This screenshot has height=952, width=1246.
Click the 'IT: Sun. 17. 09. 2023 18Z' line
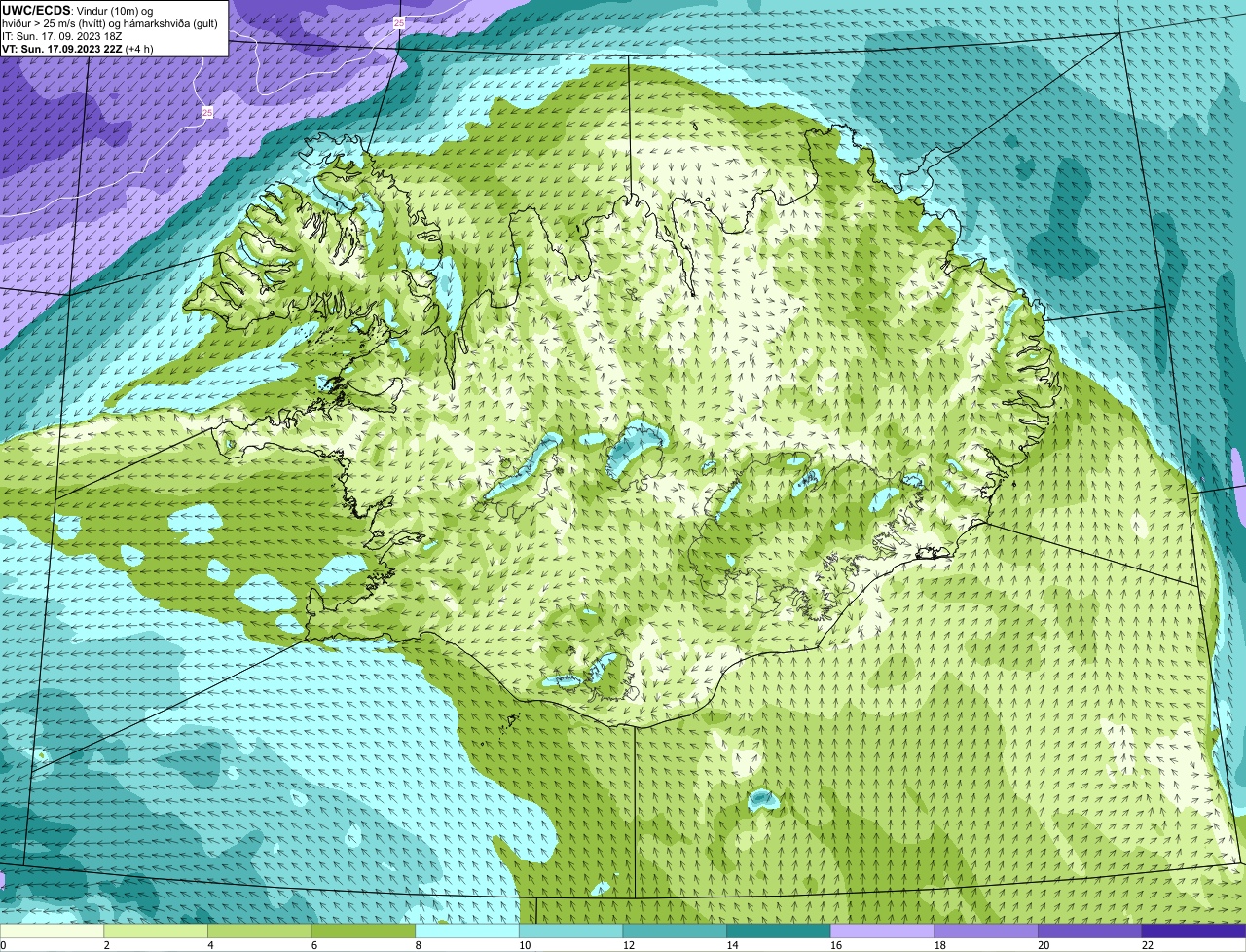coord(62,35)
